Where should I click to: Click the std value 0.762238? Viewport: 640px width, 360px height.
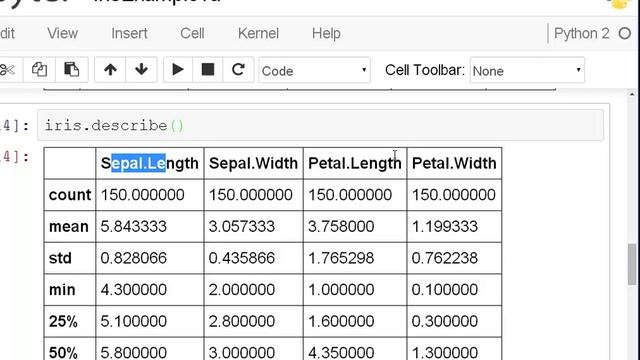[x=445, y=258]
